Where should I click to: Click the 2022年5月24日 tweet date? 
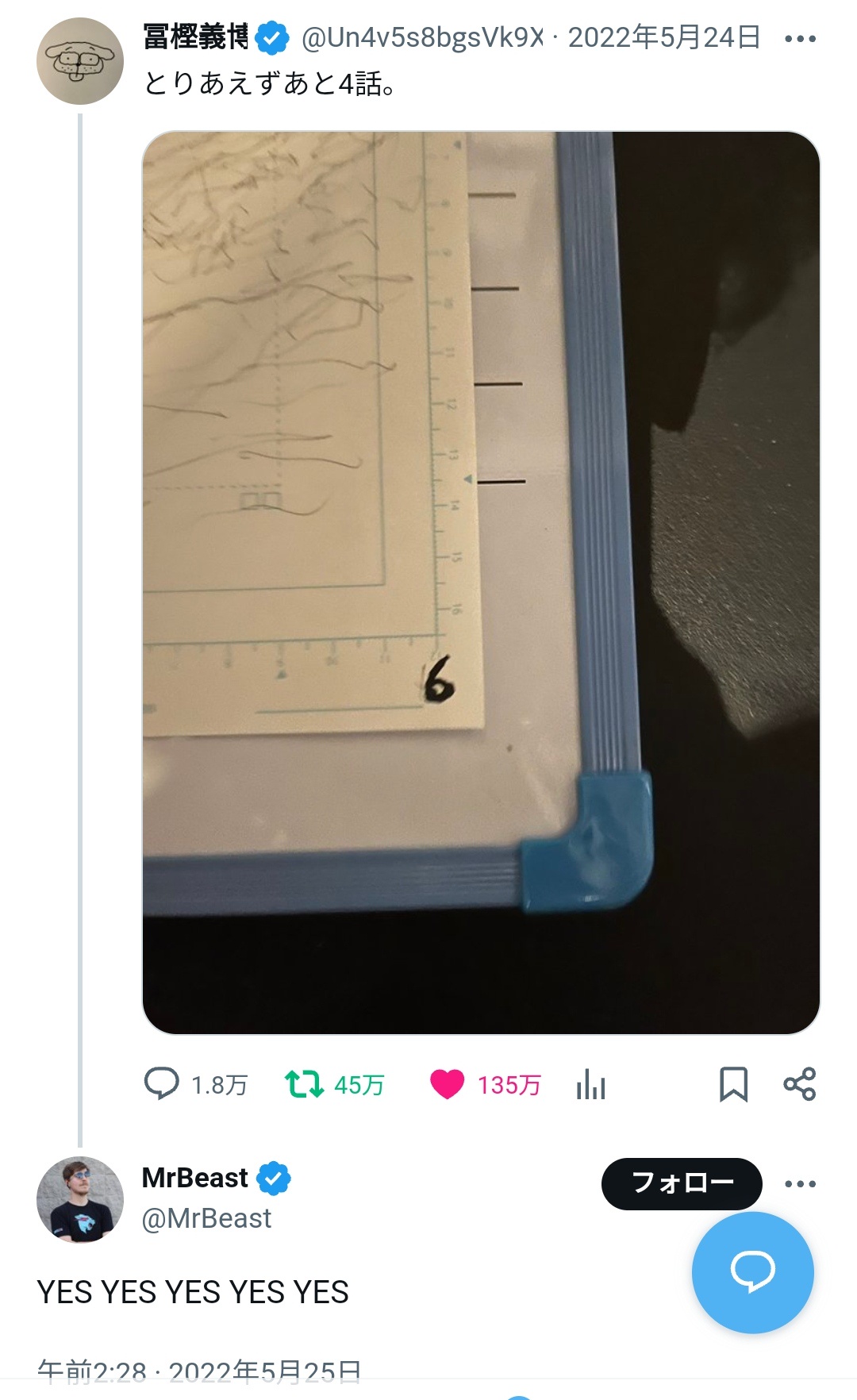pyautogui.click(x=664, y=38)
